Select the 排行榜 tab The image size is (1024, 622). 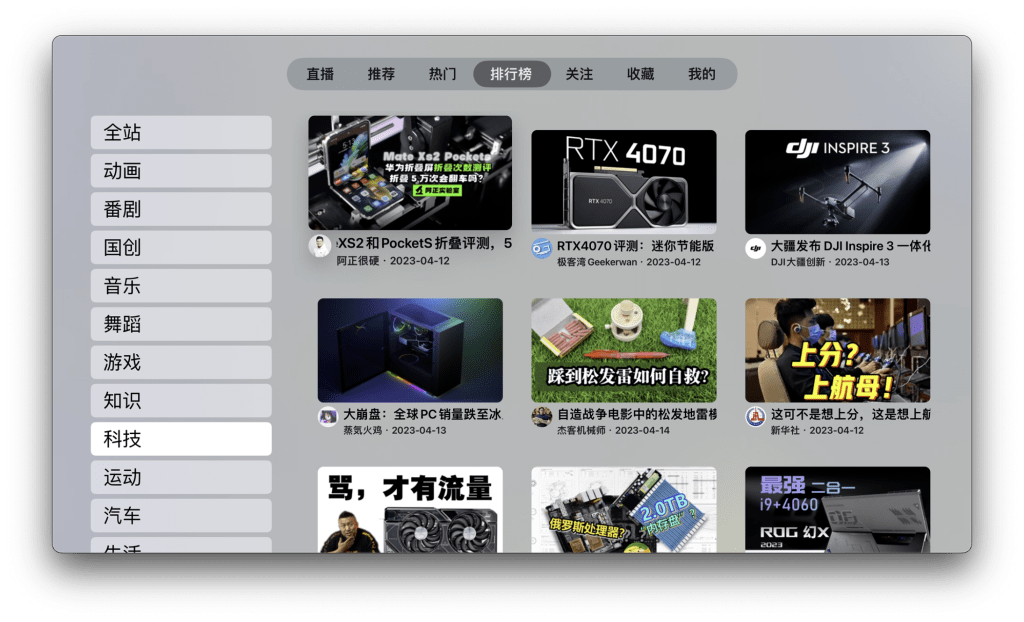coord(511,74)
